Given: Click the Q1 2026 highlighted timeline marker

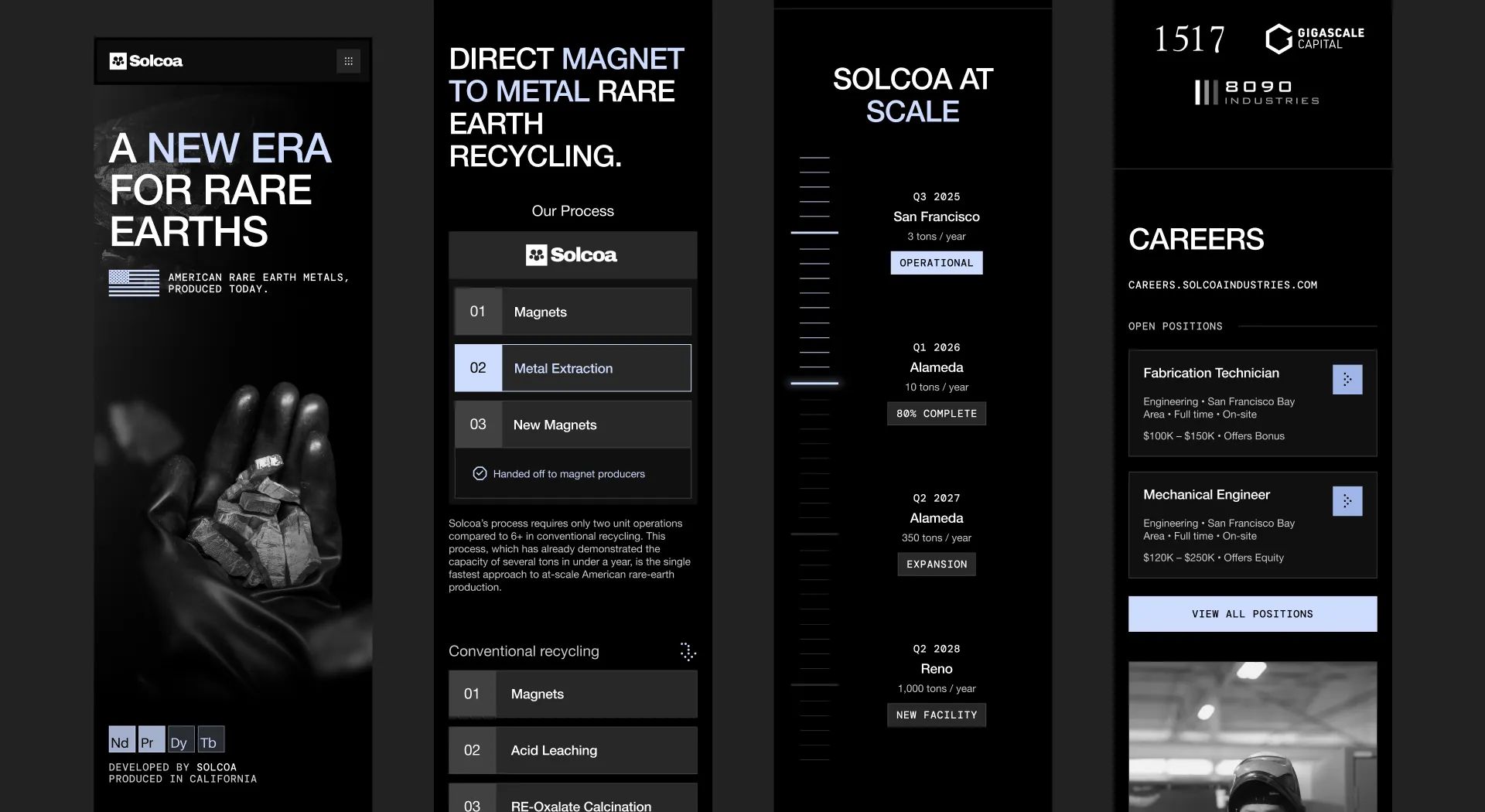Looking at the screenshot, I should coord(814,383).
